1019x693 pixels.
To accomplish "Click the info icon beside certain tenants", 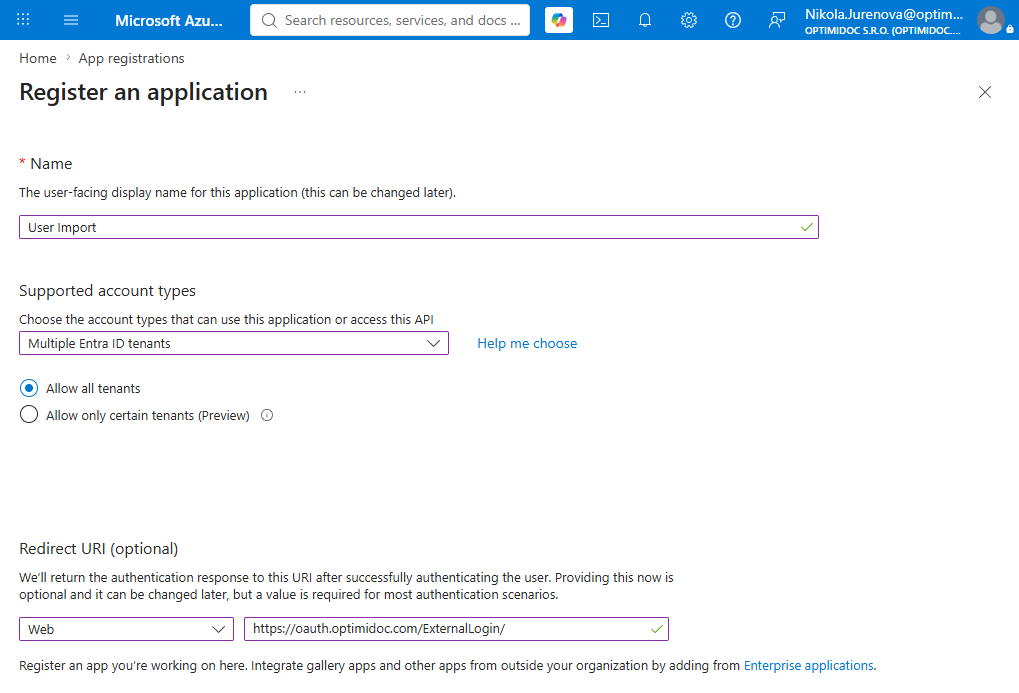I will (x=267, y=415).
